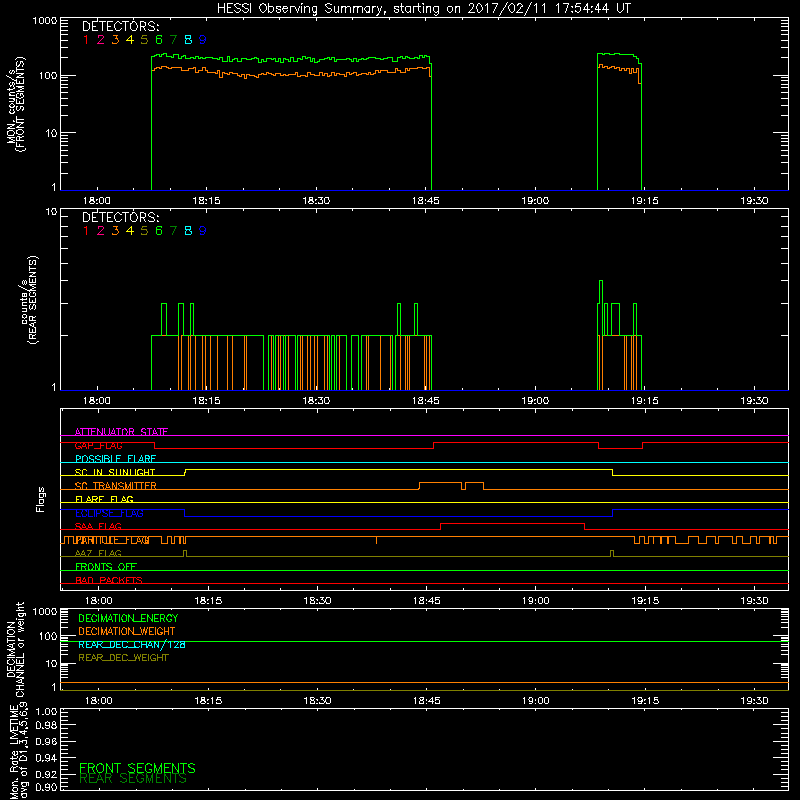Click the BAD_PACKETS flag label

(x=109, y=580)
